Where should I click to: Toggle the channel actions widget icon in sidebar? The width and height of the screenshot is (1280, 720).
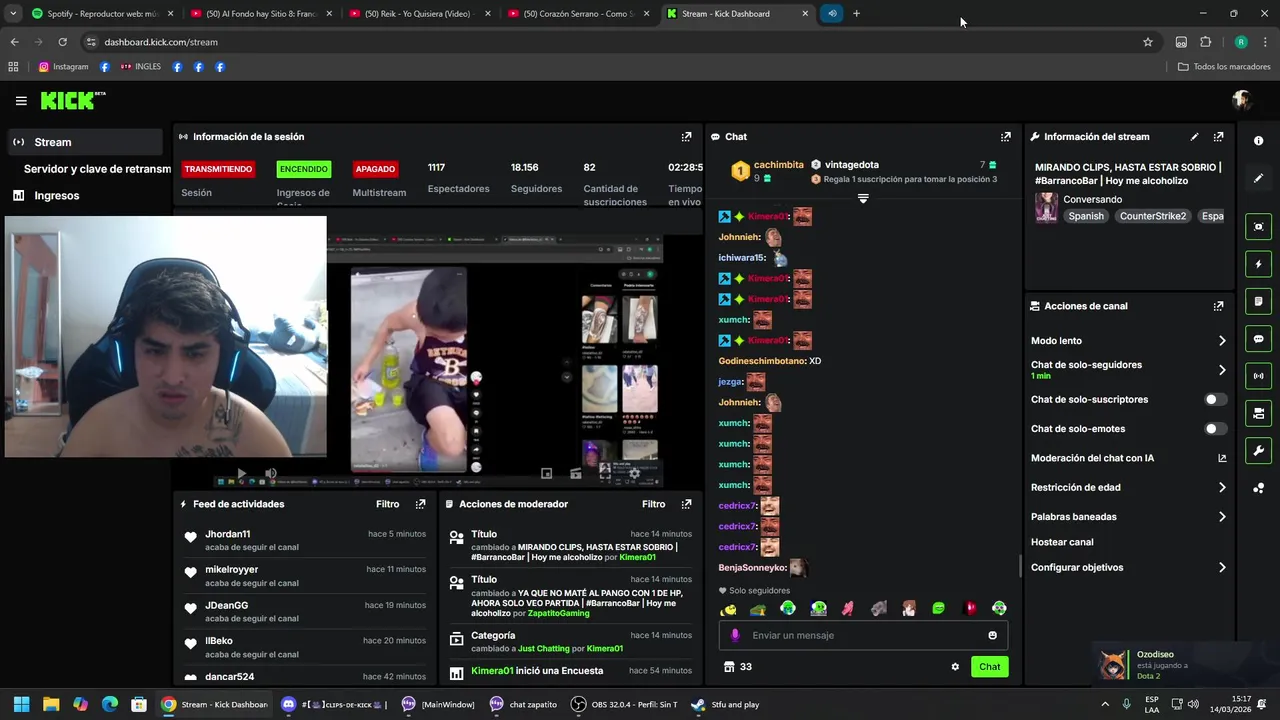tap(1258, 413)
